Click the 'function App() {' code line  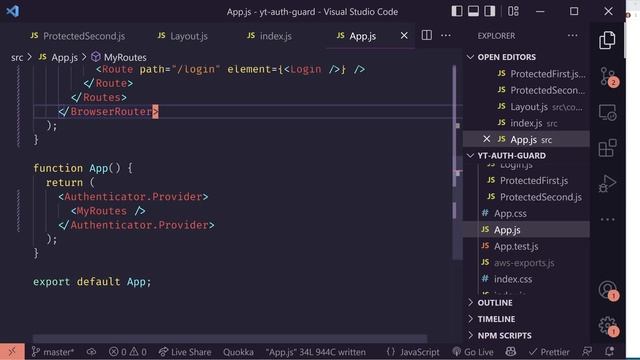pyautogui.click(x=82, y=168)
